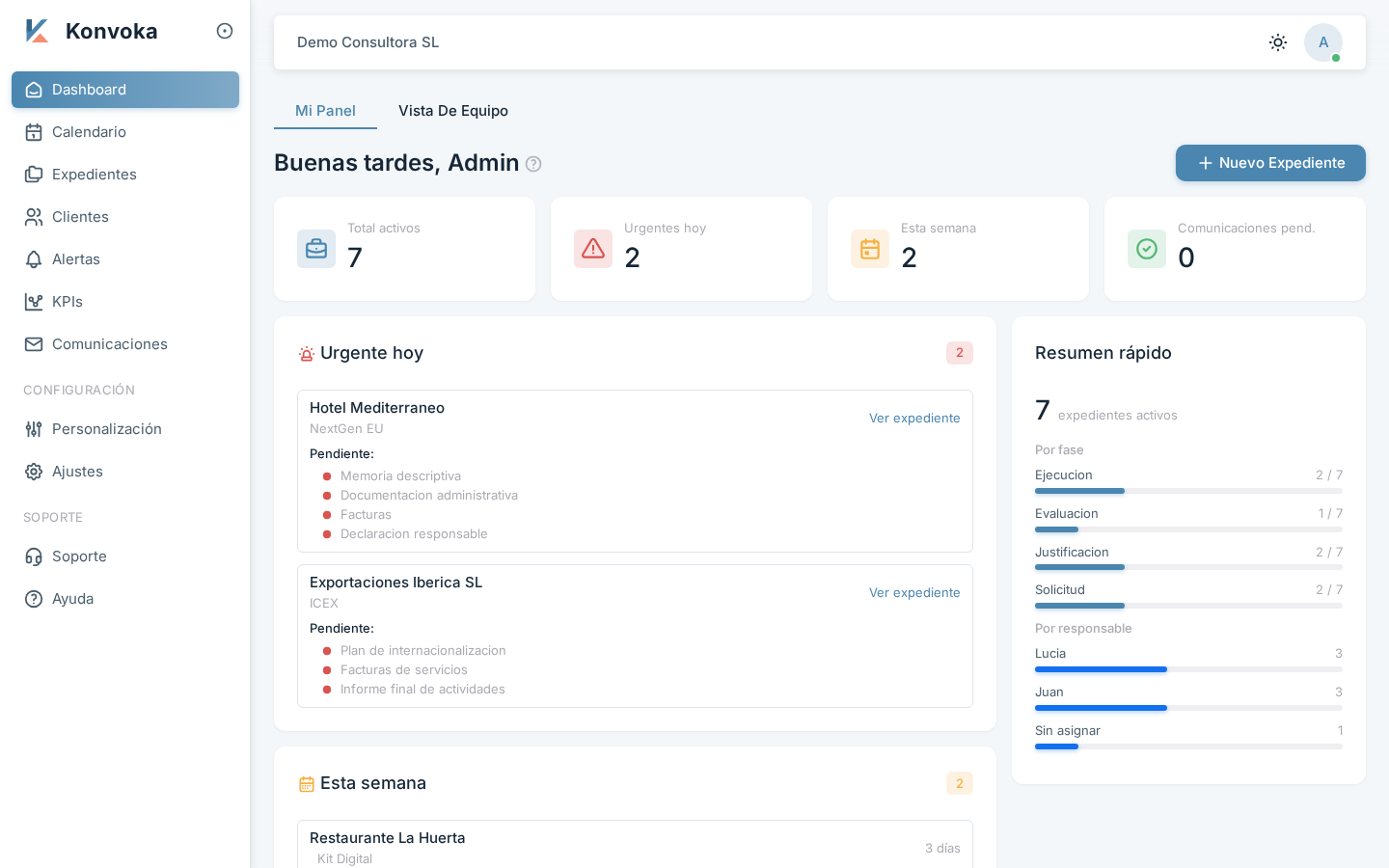Click the Juan responsable progress bar
The image size is (1389, 868).
coord(1188,708)
